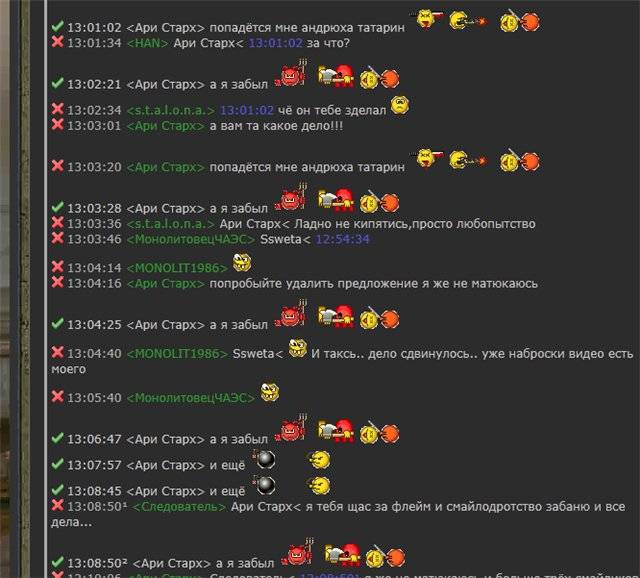Select the nickname <MONOLIT1986> at 13:04:40

coord(177,353)
